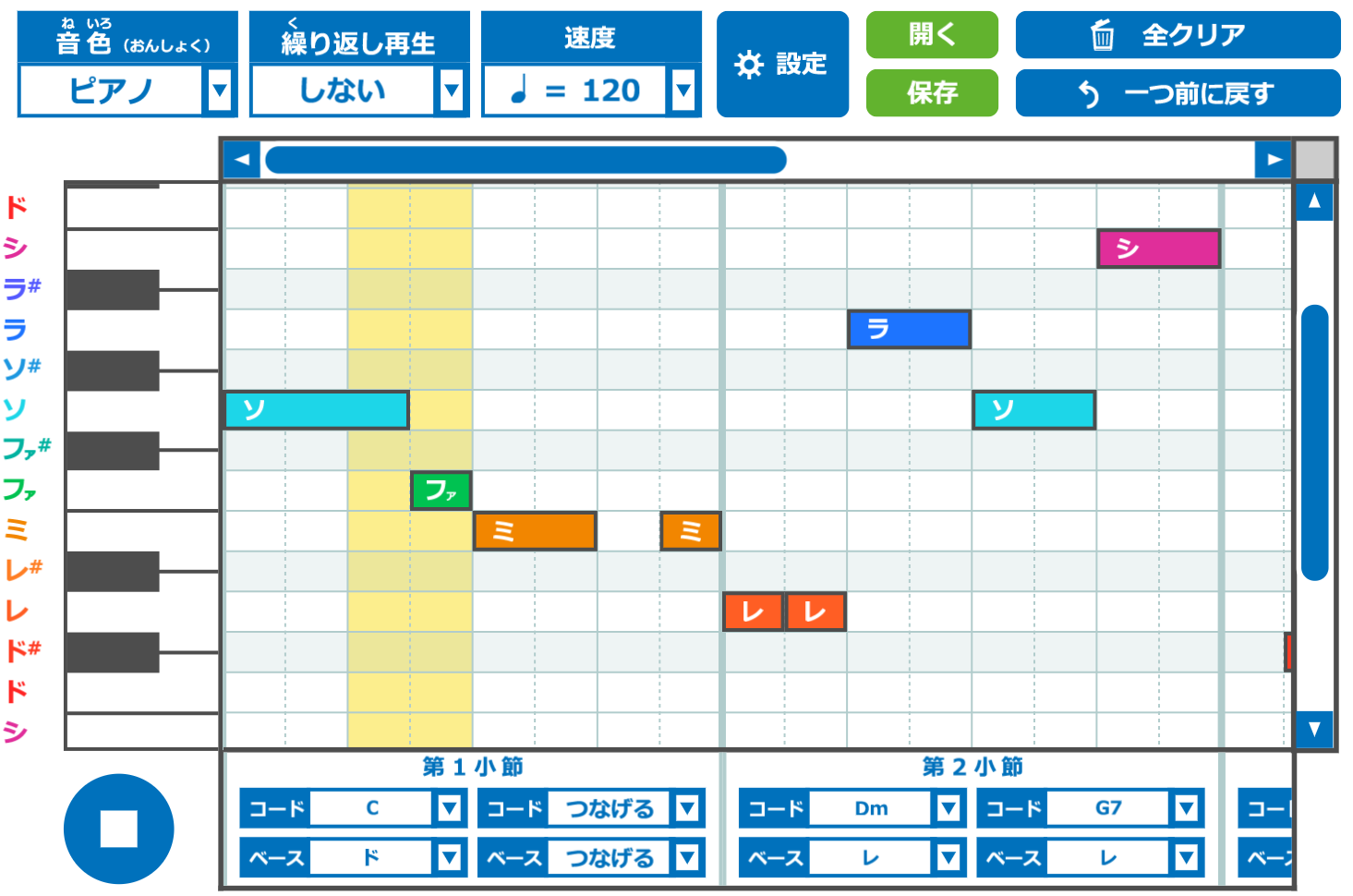Screen dimensions: 1353x896
Task: Click the vertical scrollbar thumb
Action: [x=1314, y=442]
